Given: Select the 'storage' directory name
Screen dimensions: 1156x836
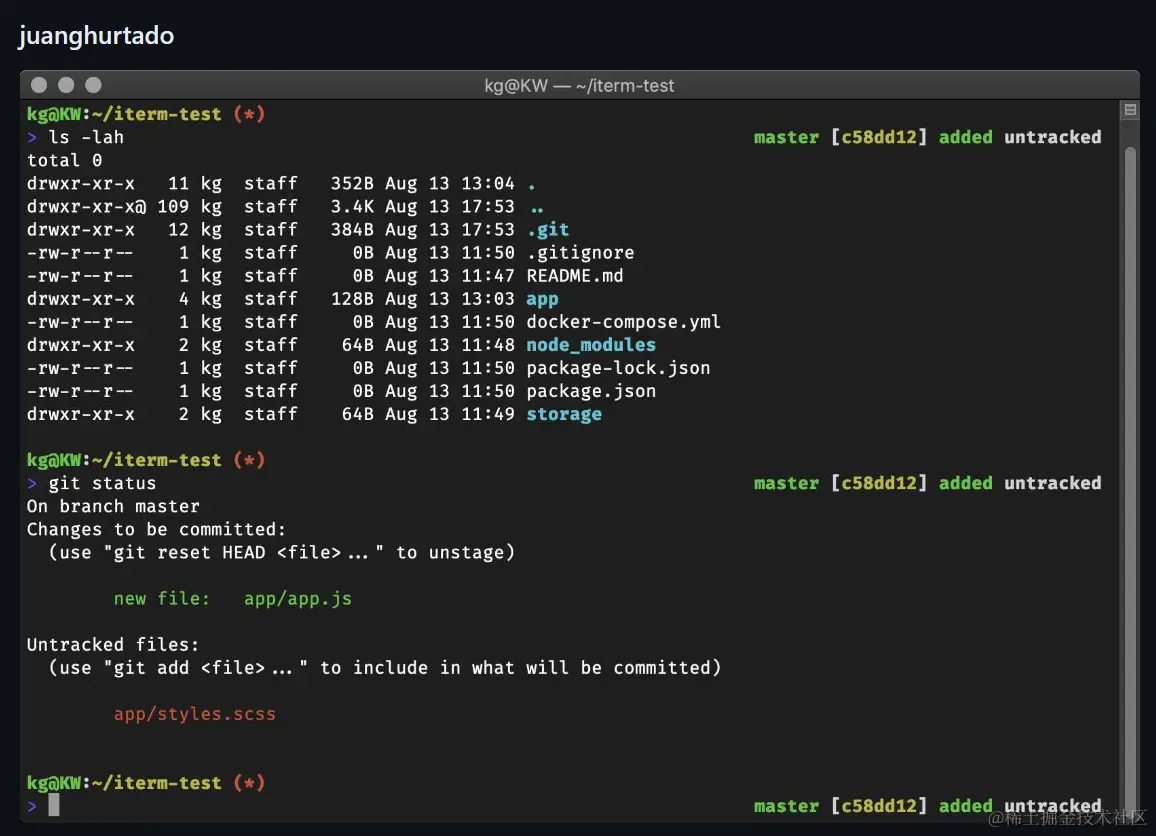Looking at the screenshot, I should pos(564,414).
